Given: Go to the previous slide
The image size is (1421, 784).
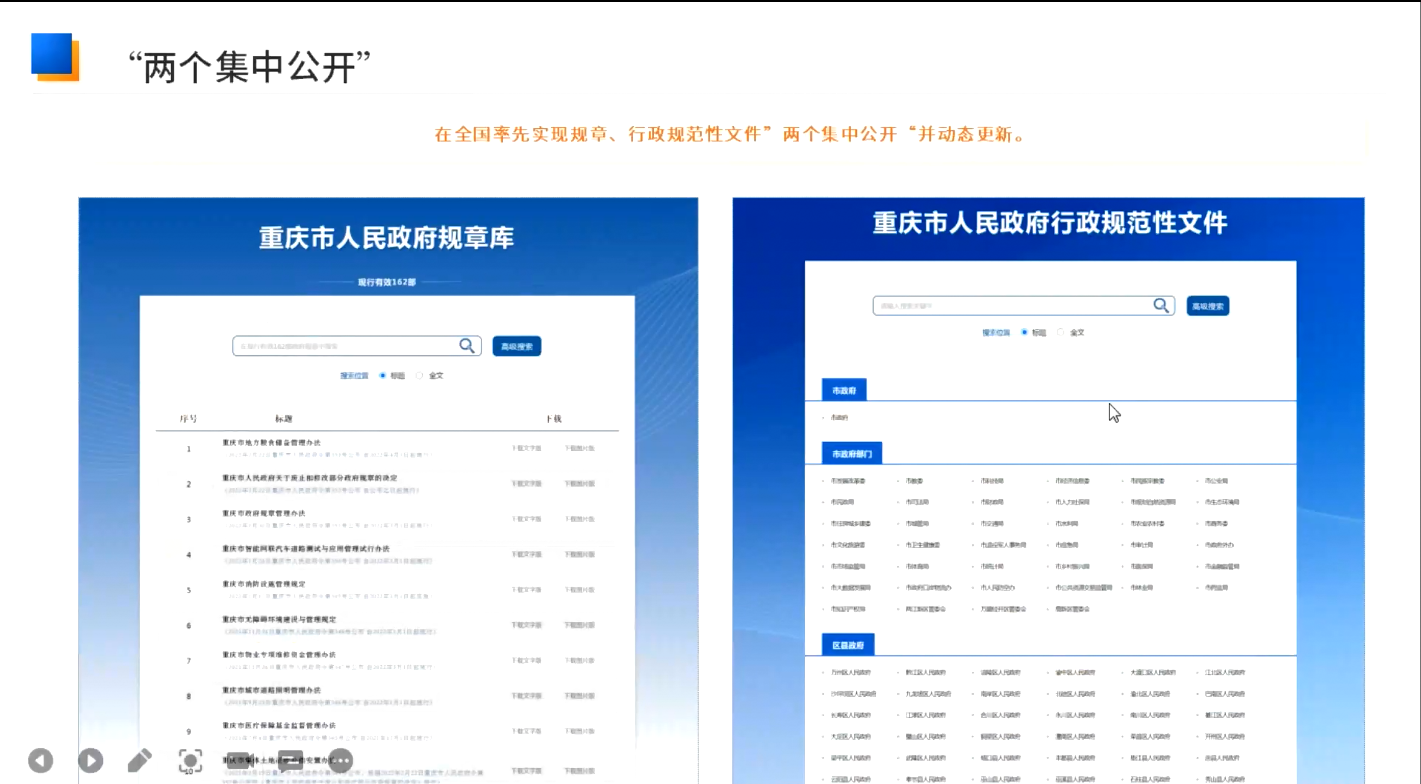Looking at the screenshot, I should (x=40, y=760).
